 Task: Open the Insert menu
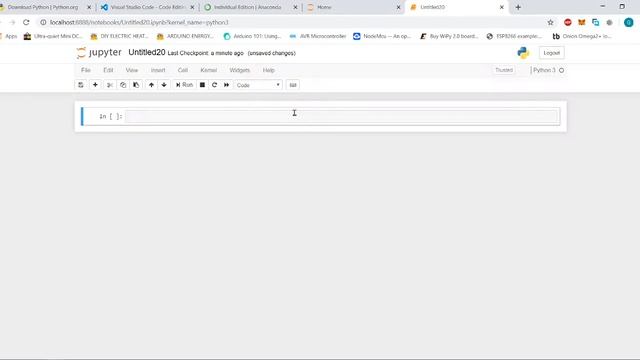coord(158,70)
